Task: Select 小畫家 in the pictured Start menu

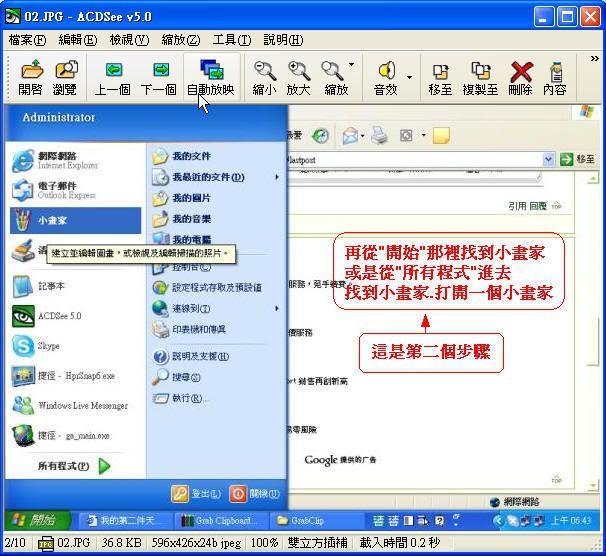Action: tap(75, 220)
